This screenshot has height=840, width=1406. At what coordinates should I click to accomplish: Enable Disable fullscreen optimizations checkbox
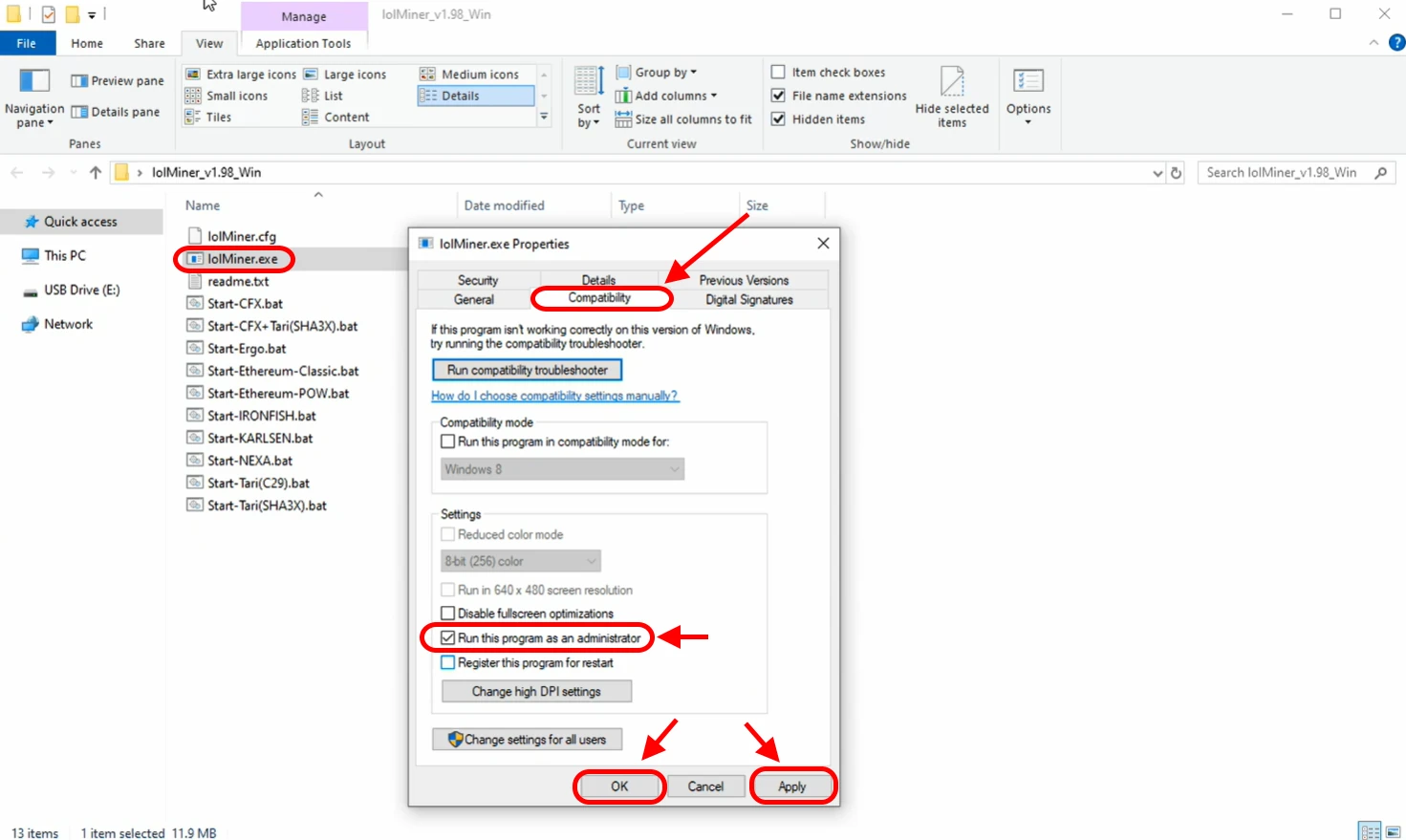[x=447, y=614]
